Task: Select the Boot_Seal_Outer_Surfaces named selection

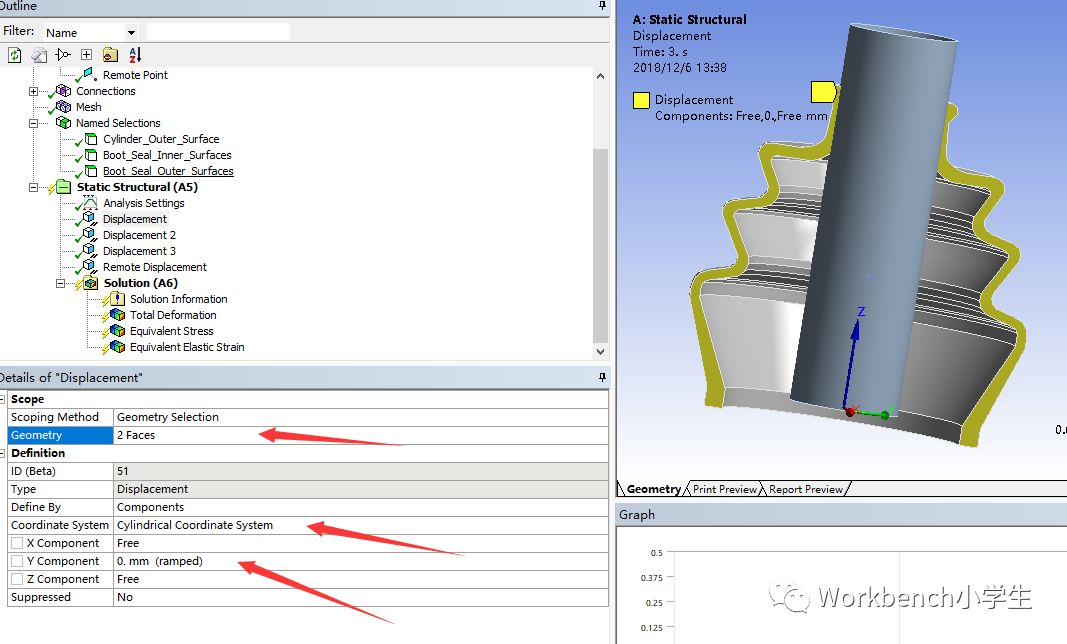Action: (x=168, y=171)
